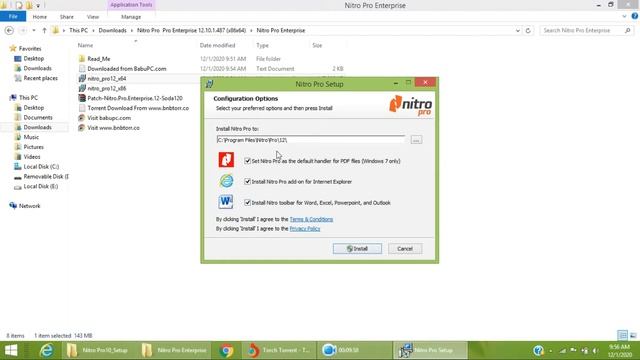Image resolution: width=640 pixels, height=360 pixels.
Task: Select Torrent Download From www.bnbtorr.co file
Action: pyautogui.click(x=138, y=108)
